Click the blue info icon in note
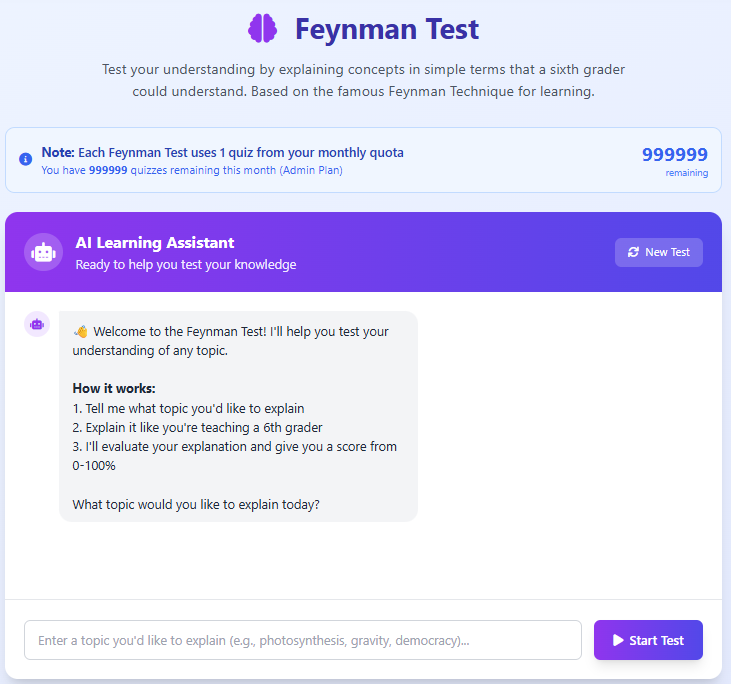This screenshot has width=731, height=684. pos(26,159)
